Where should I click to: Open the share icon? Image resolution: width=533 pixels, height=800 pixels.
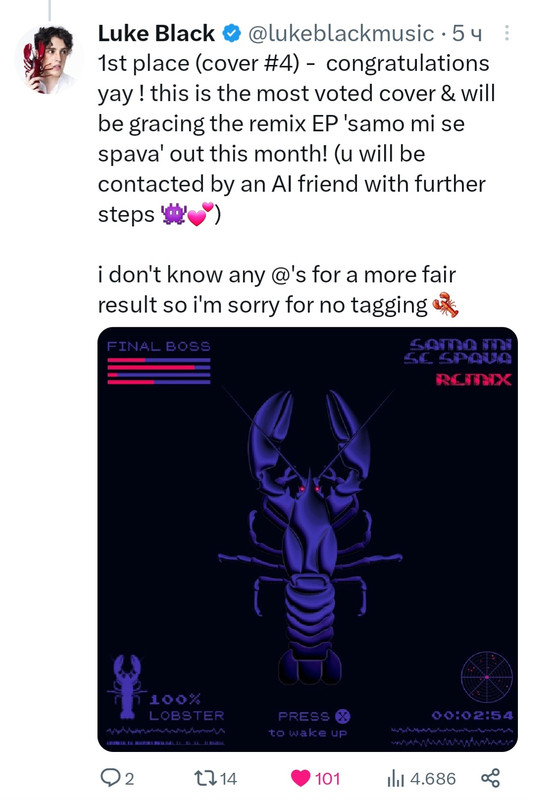pos(491,778)
